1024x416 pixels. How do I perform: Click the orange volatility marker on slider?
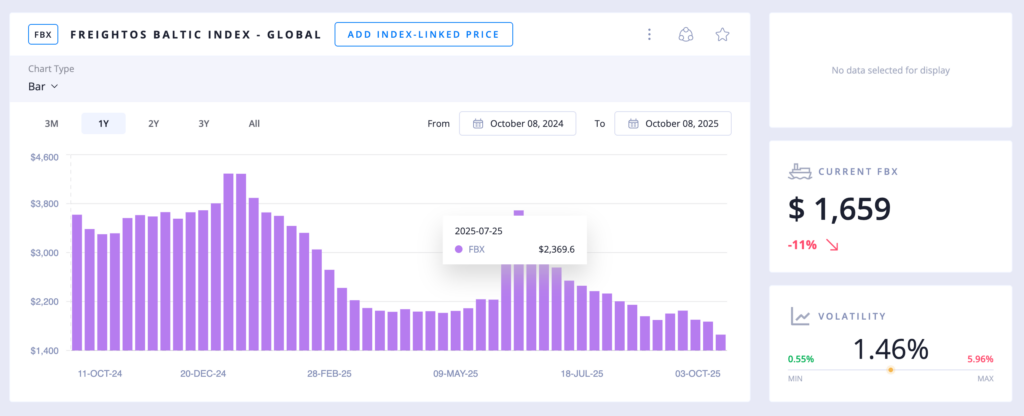click(x=890, y=369)
